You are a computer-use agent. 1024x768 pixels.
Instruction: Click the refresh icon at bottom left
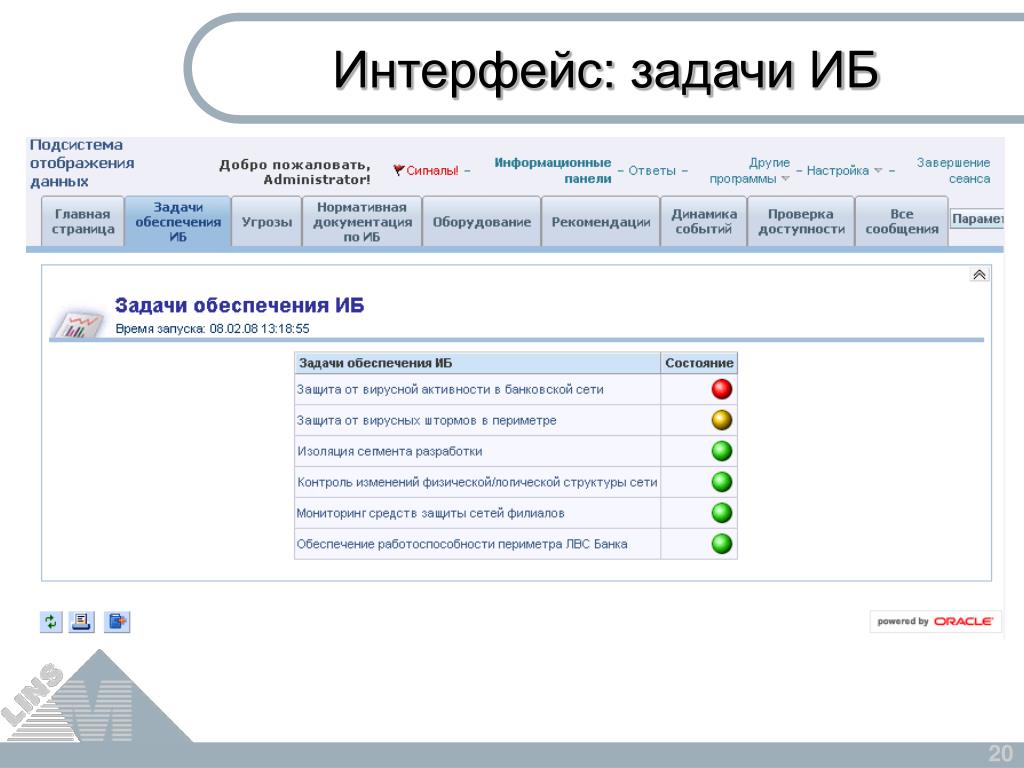tap(51, 621)
